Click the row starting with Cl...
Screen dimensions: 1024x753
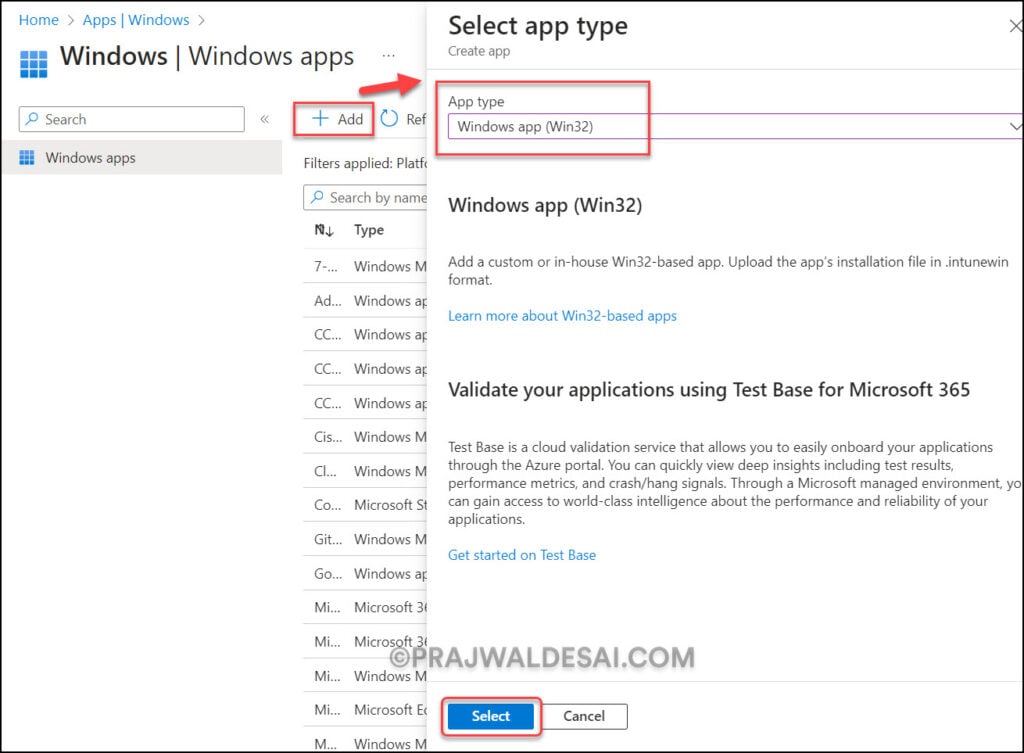(x=365, y=471)
